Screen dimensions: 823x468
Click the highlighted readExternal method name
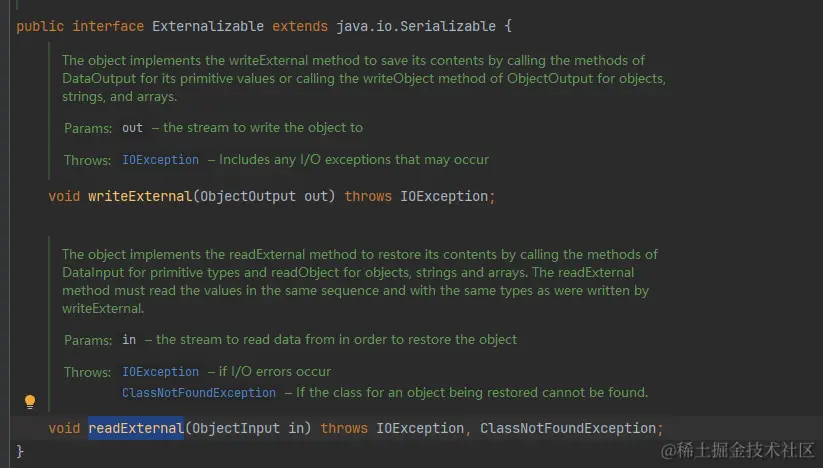coord(136,428)
